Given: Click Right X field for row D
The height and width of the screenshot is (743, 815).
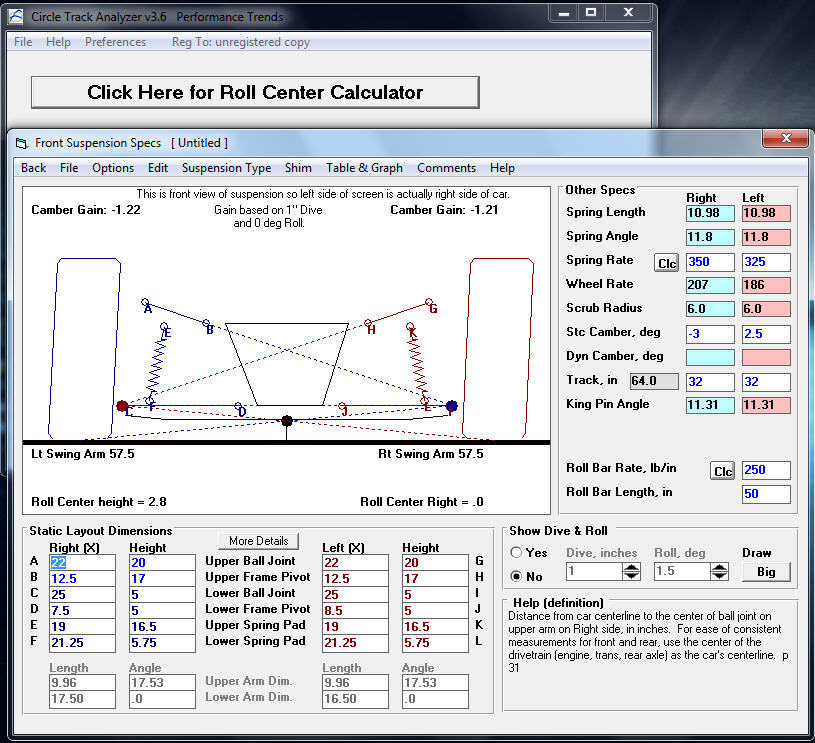Looking at the screenshot, I should pyautogui.click(x=82, y=610).
